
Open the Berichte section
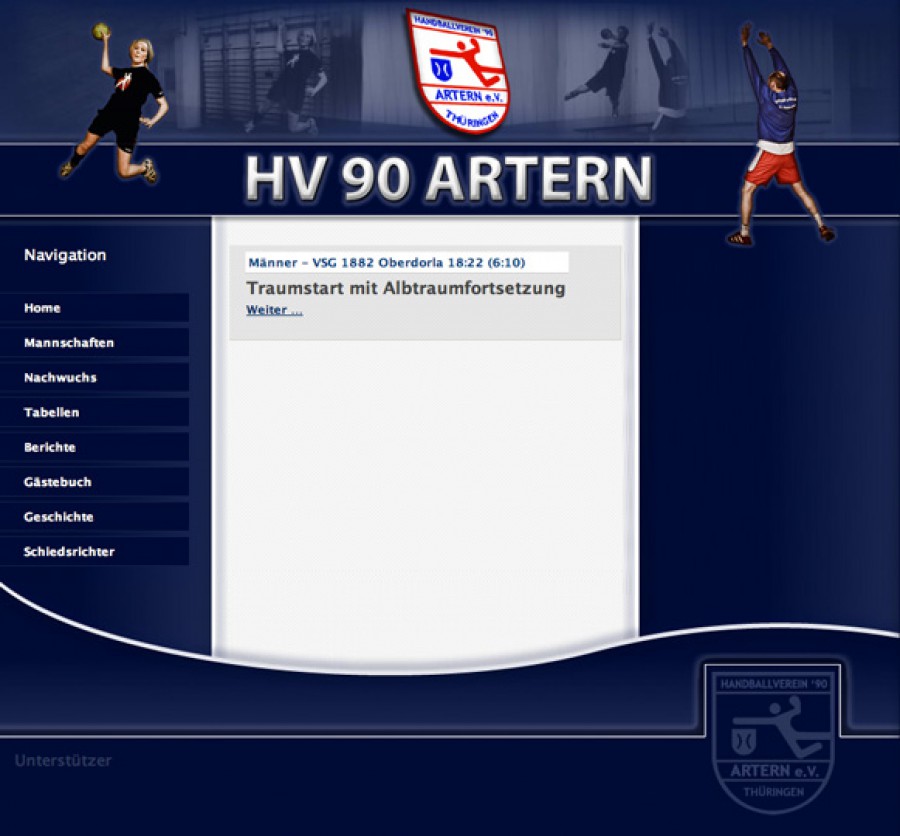pyautogui.click(x=95, y=447)
